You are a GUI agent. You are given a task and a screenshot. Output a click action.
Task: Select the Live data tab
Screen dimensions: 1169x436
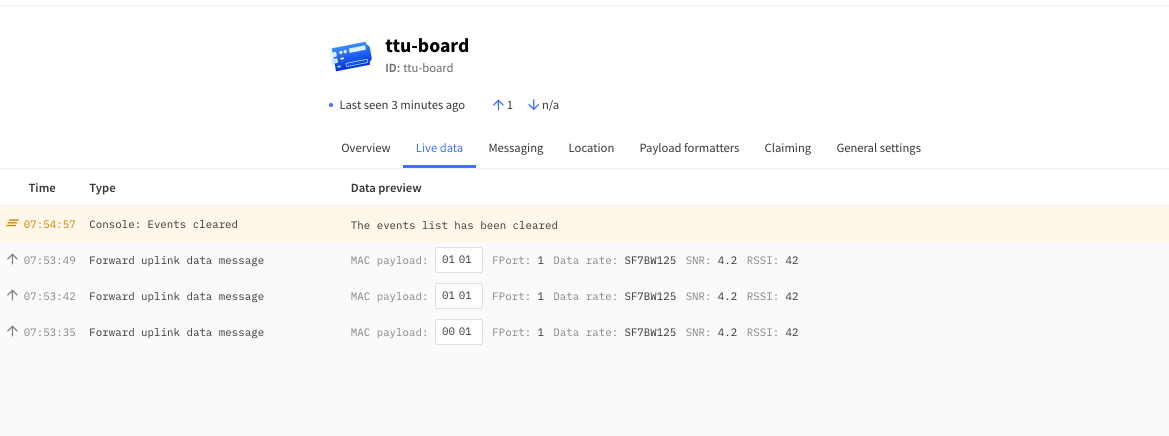point(439,148)
